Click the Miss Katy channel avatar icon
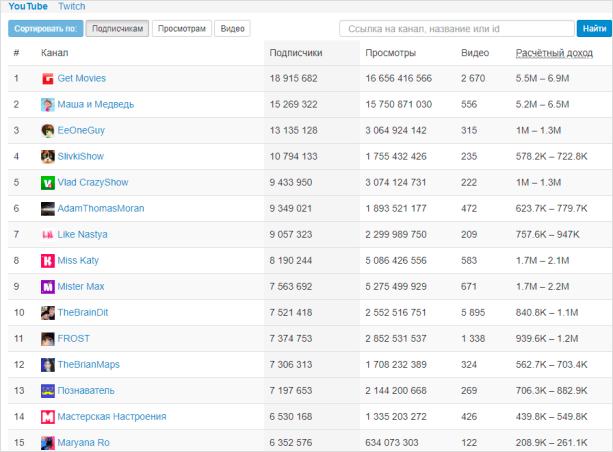This screenshot has width=613, height=452. (x=47, y=260)
